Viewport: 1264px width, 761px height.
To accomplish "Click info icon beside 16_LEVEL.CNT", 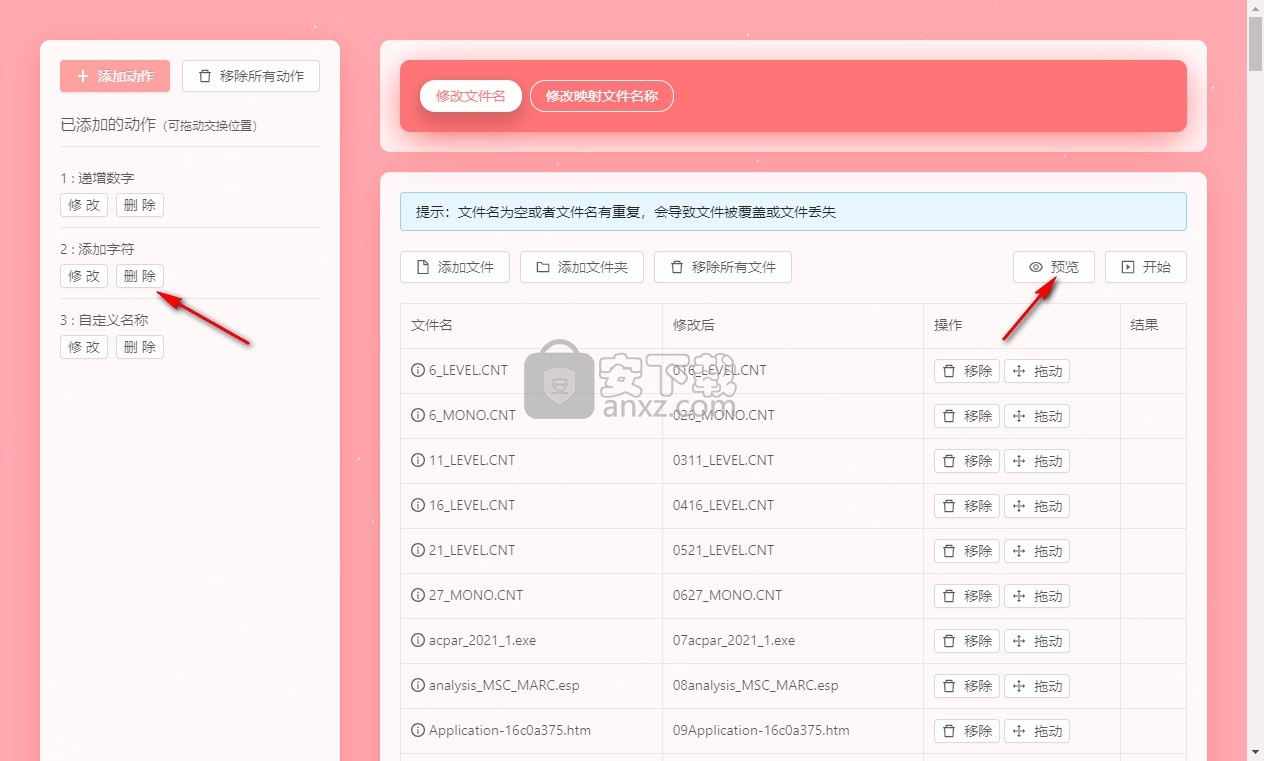I will tap(418, 505).
